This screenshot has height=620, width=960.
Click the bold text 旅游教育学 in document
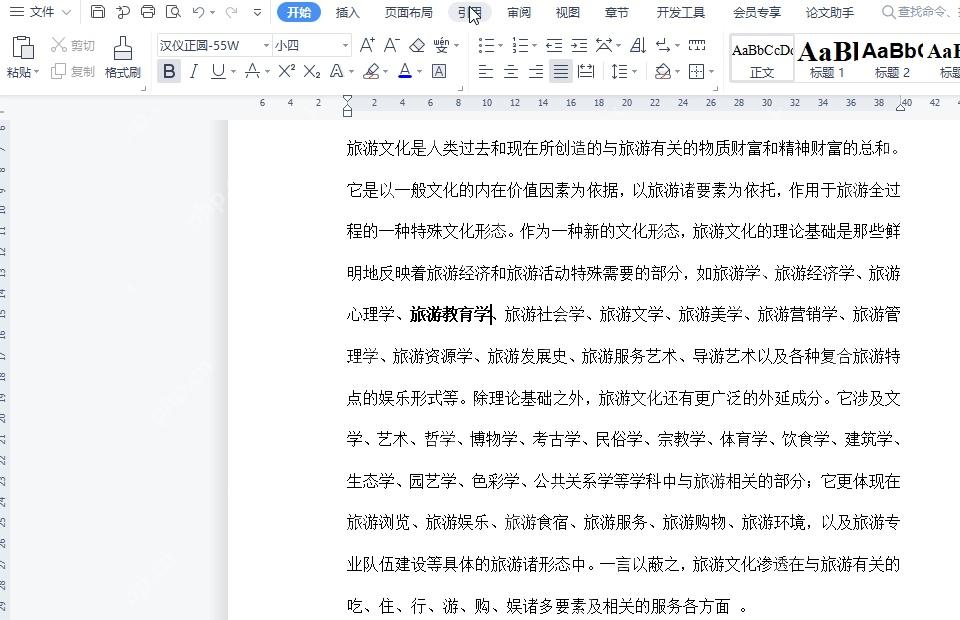pyautogui.click(x=451, y=315)
